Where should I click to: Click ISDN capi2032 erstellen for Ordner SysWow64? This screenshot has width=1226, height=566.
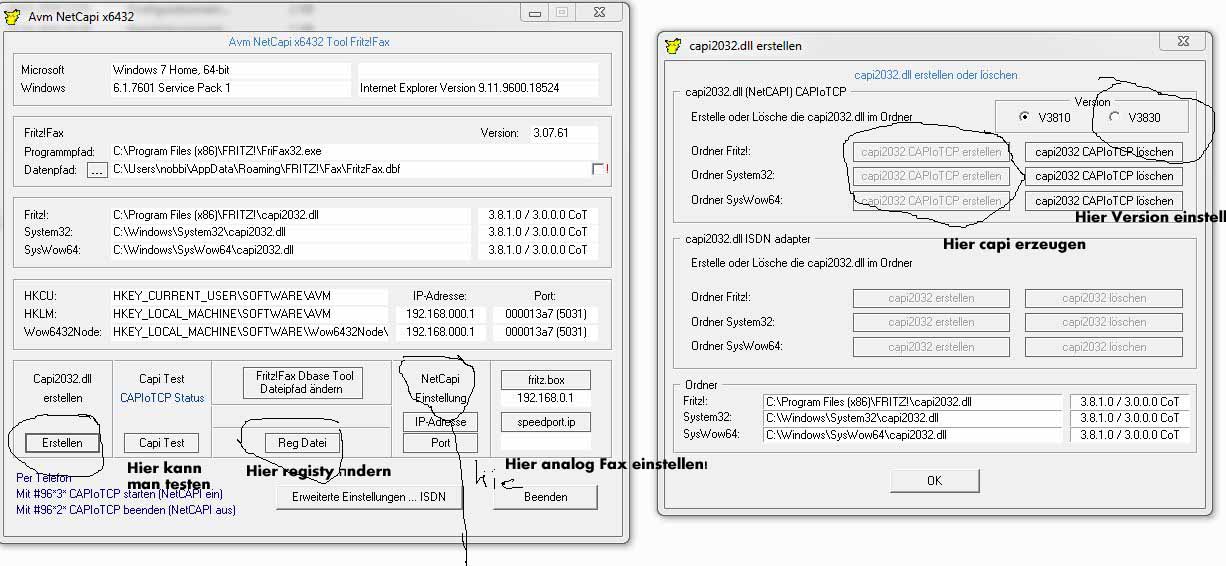(931, 347)
